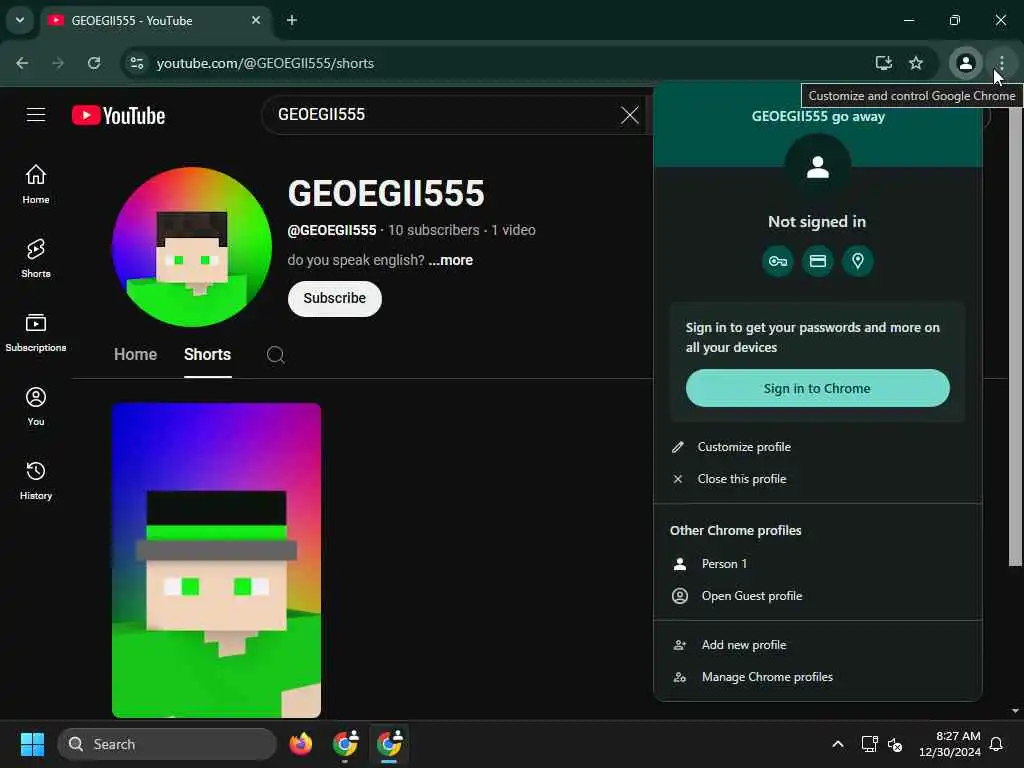Click the install app icon in address bar
Image resolution: width=1024 pixels, height=768 pixels.
tap(884, 63)
